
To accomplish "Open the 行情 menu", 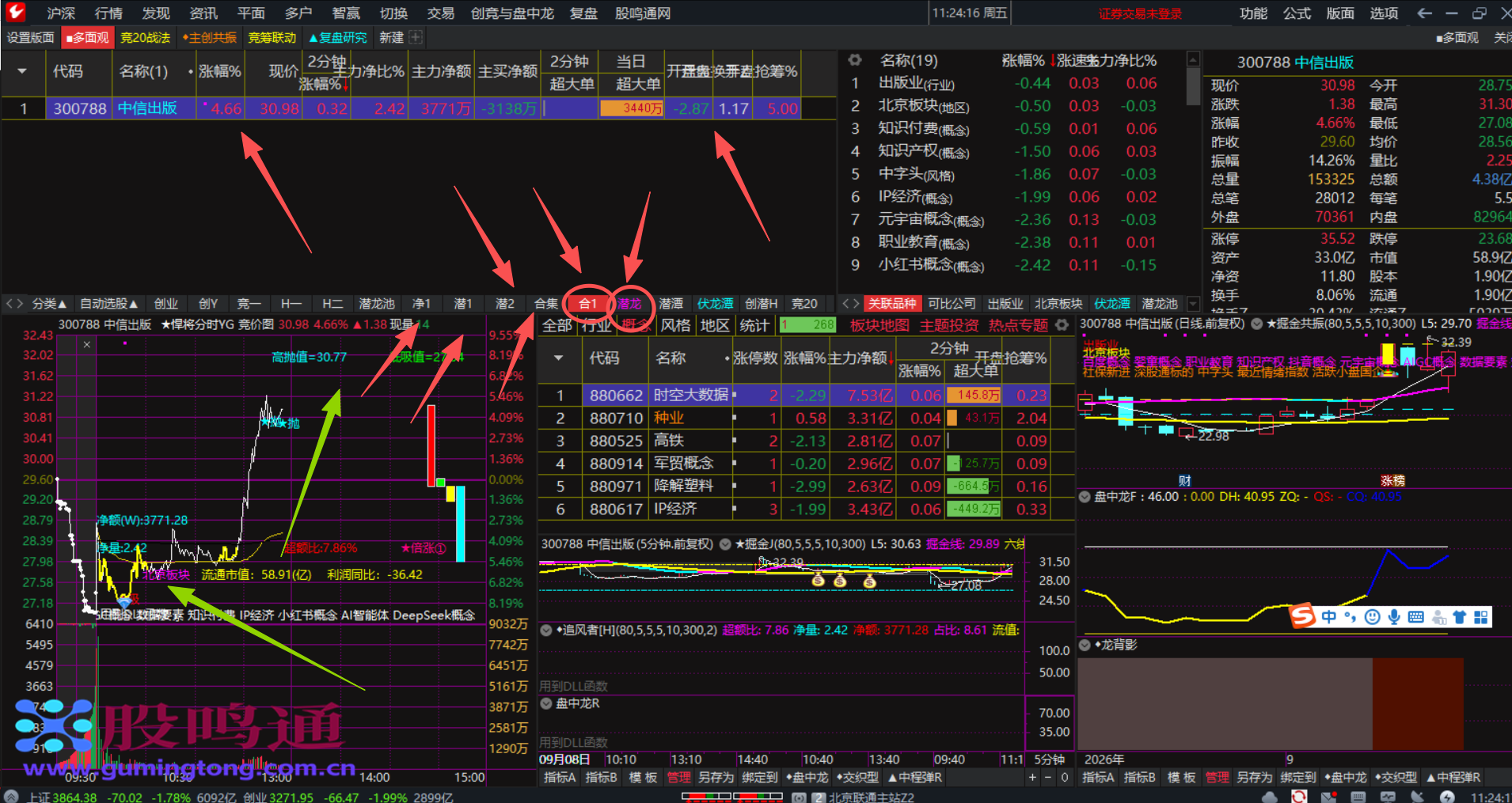I will 108,13.
